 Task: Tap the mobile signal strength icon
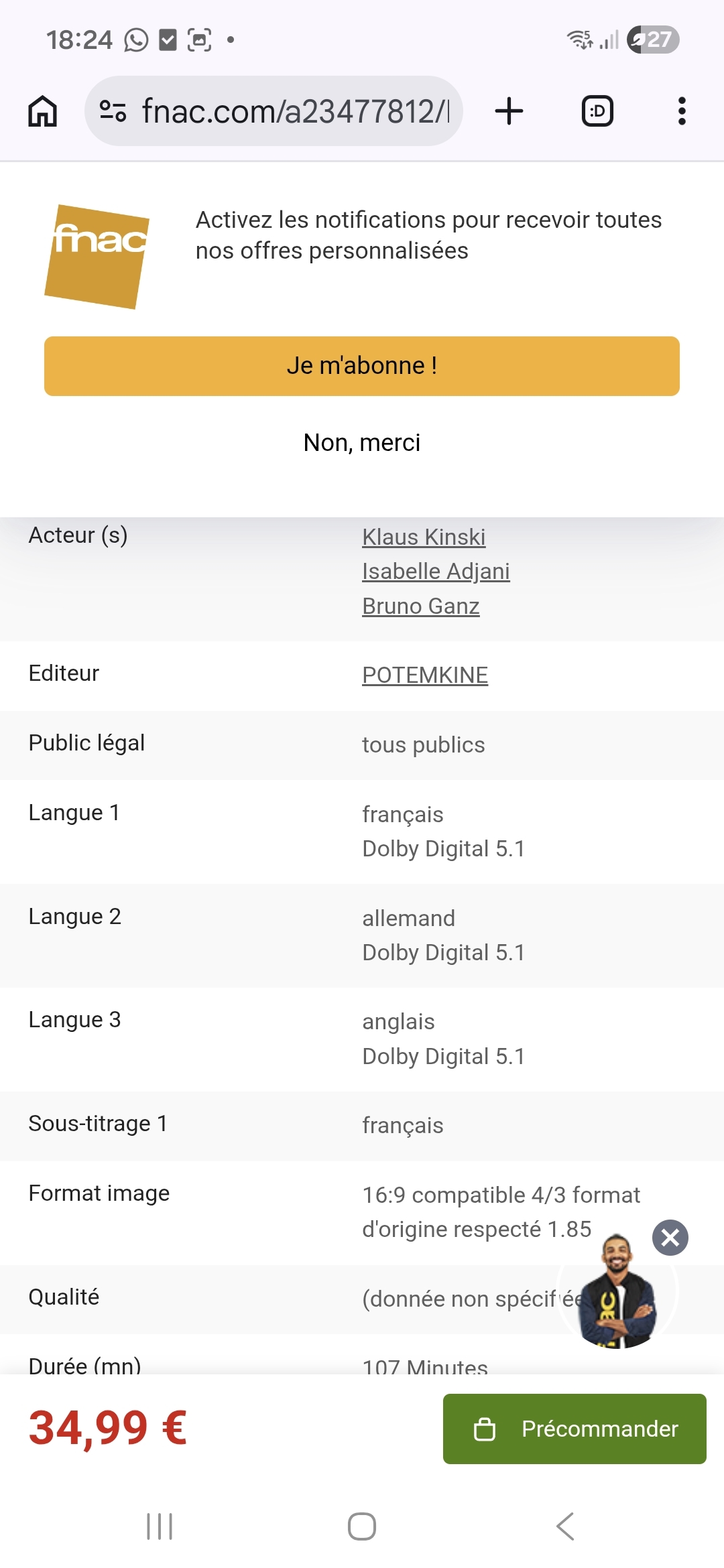pos(609,40)
